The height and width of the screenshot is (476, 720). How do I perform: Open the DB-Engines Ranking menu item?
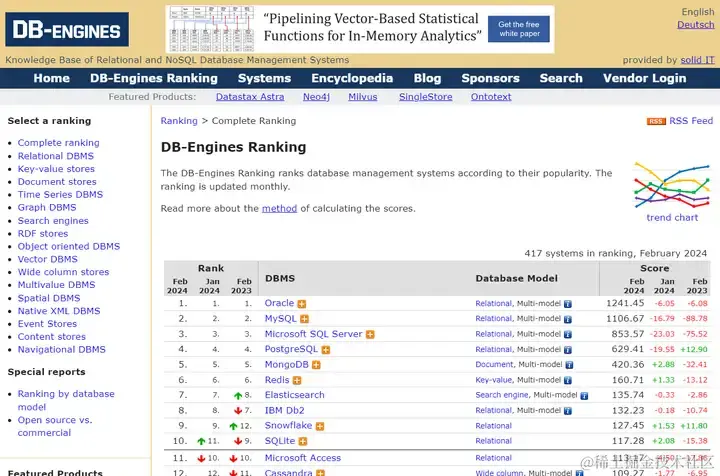coord(154,78)
